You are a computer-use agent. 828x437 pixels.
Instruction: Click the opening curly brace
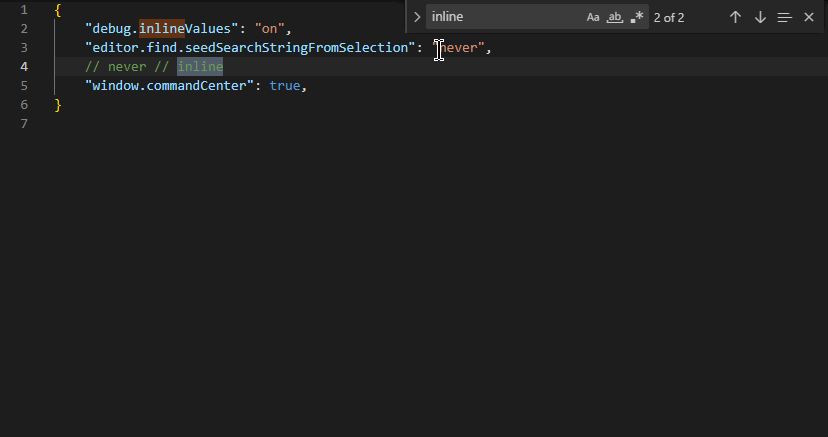coord(58,10)
